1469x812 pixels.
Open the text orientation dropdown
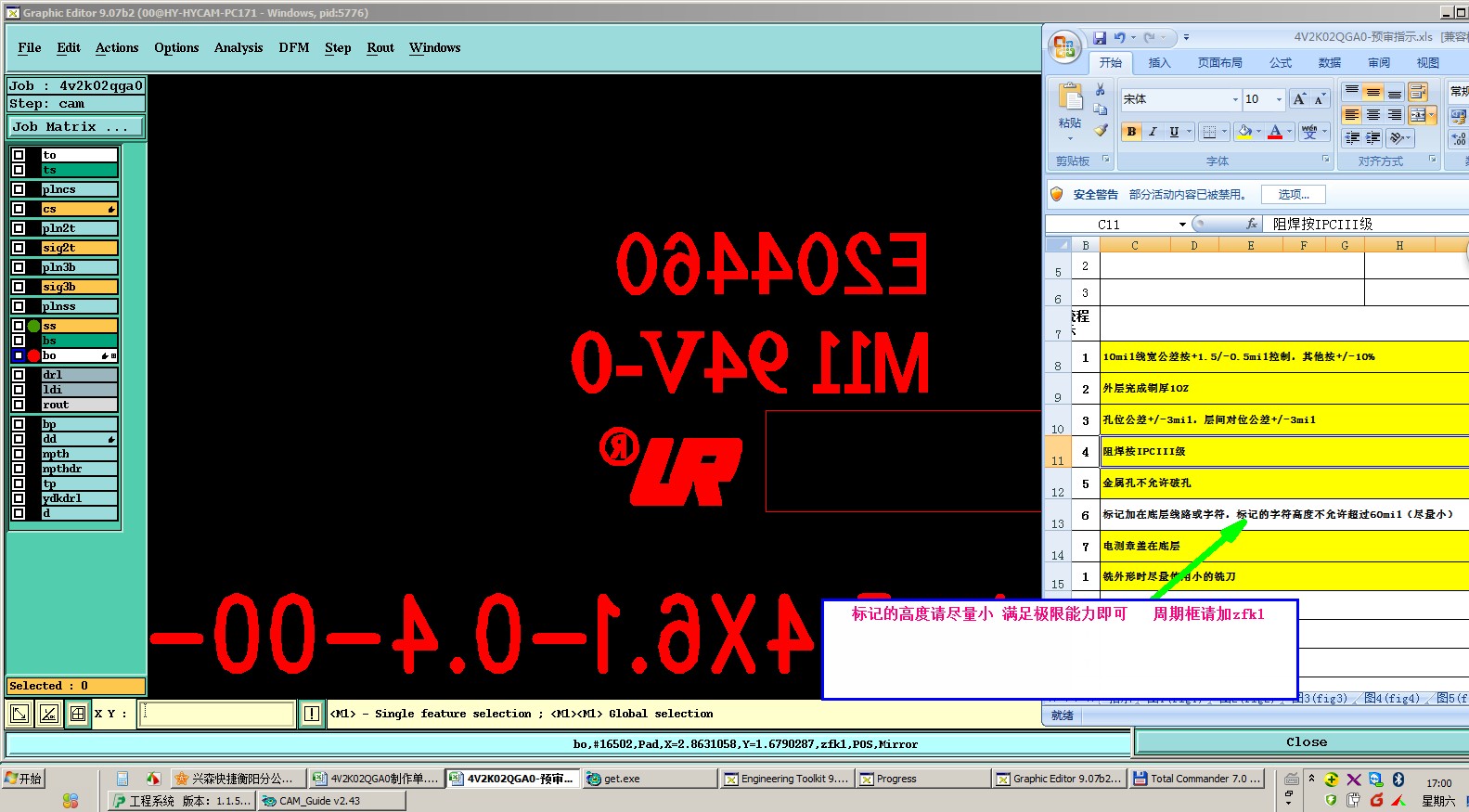pyautogui.click(x=1400, y=138)
